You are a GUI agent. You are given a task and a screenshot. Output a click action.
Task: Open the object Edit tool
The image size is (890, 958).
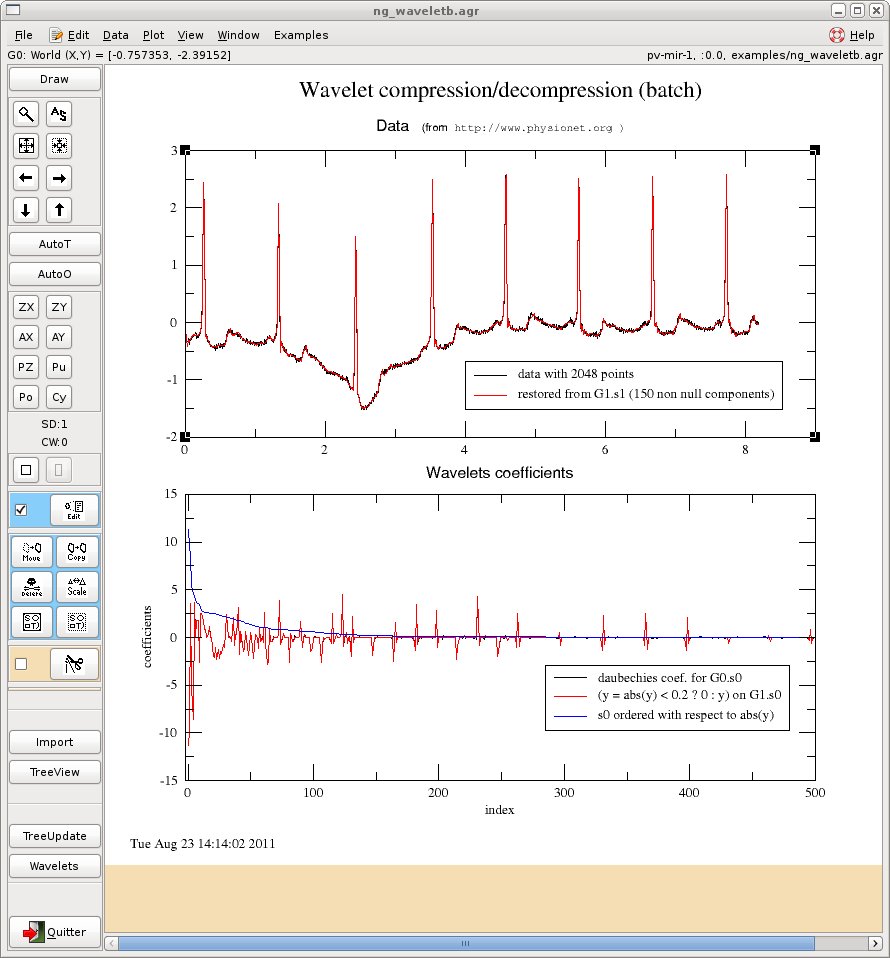73,510
